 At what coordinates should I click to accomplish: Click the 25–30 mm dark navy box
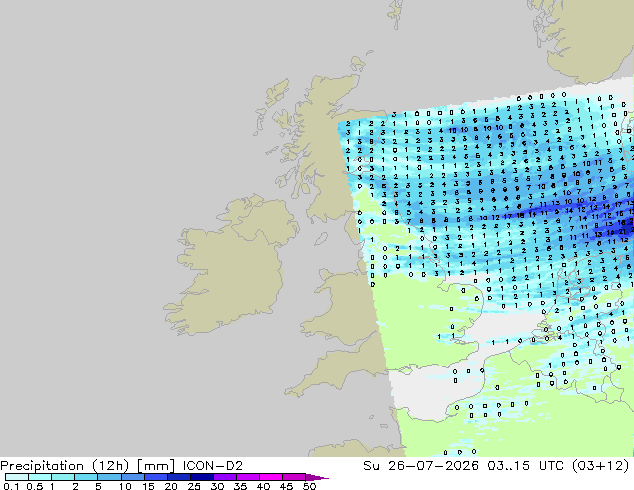pyautogui.click(x=201, y=477)
